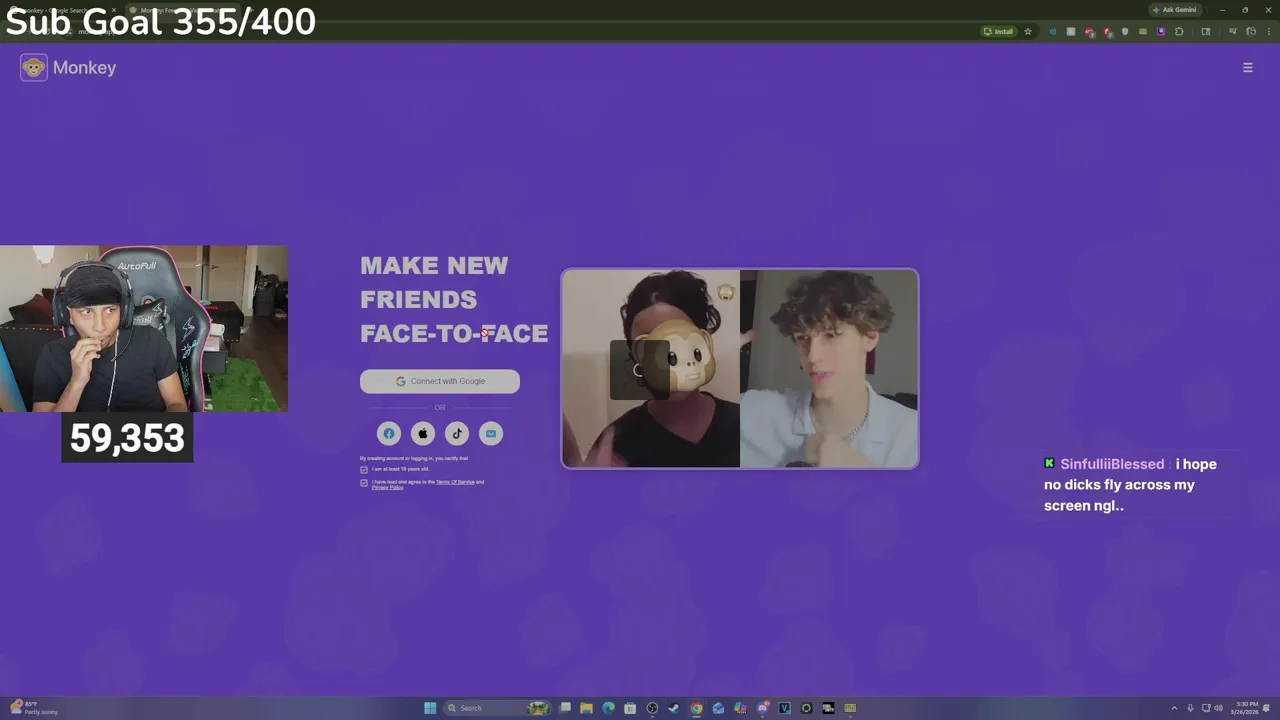This screenshot has height=720, width=1280.
Task: Open Discord from the taskbar
Action: coord(762,708)
